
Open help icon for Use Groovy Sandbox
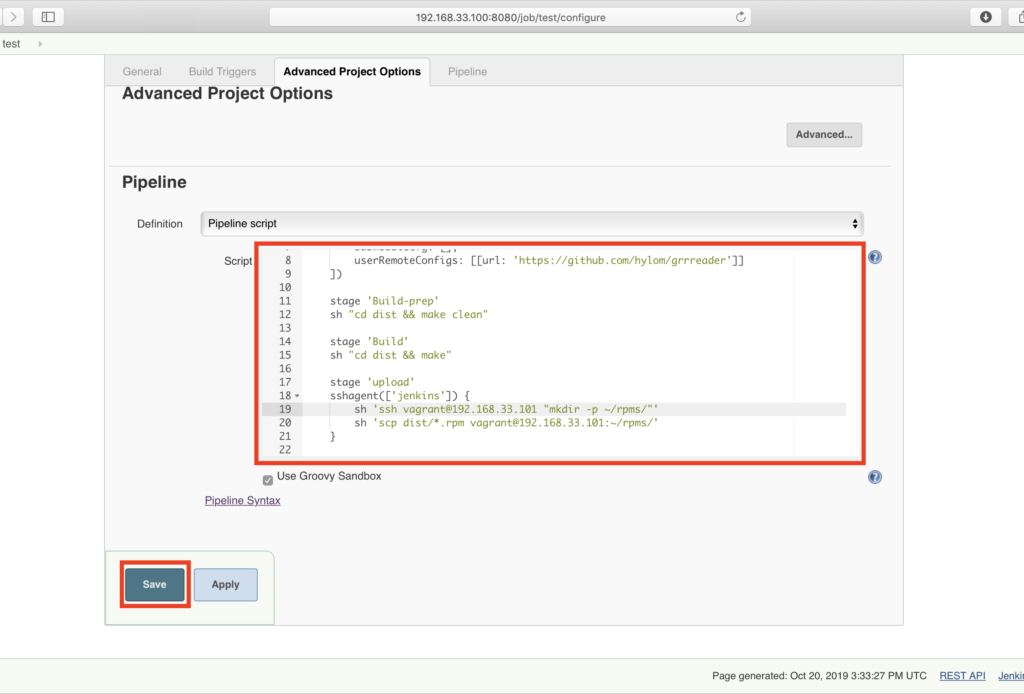874,477
